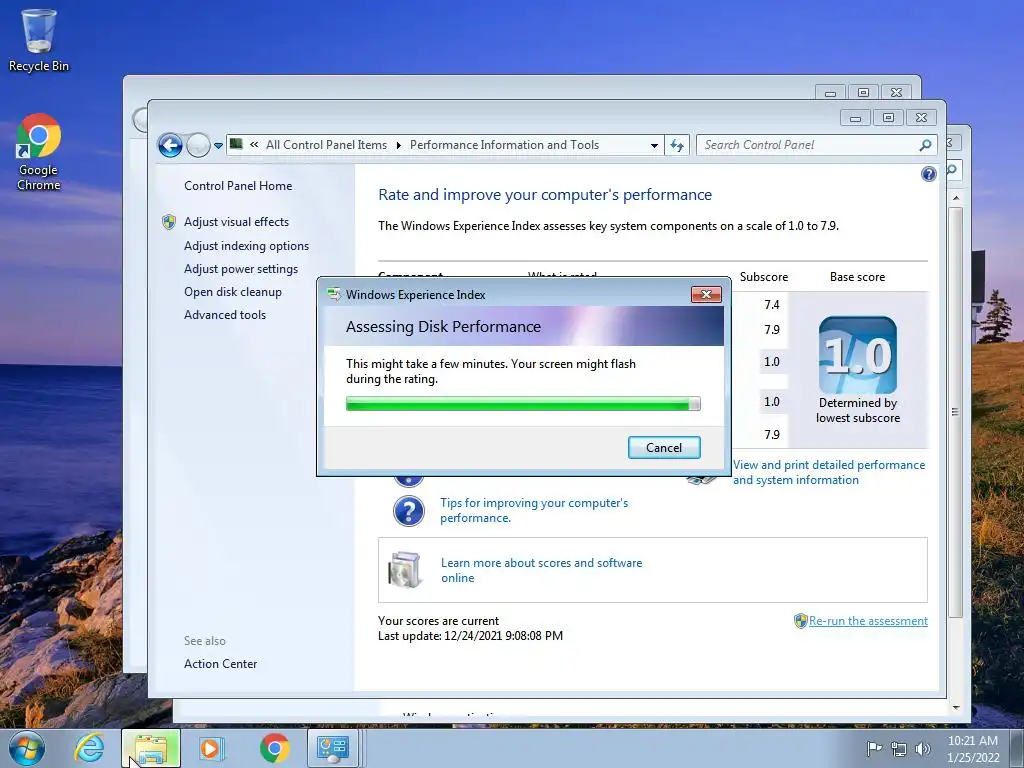Launch Internet Explorer from taskbar
Image resolution: width=1024 pixels, height=768 pixels.
tap(88, 748)
